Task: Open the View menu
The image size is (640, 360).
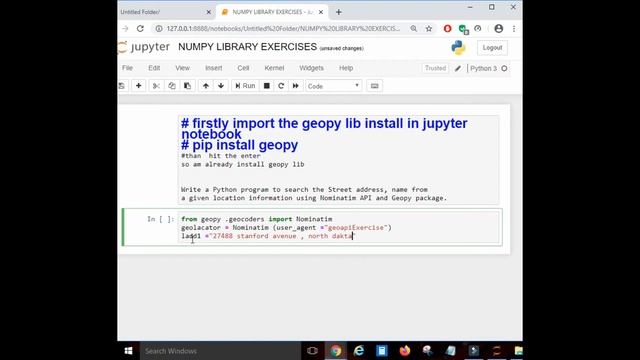Action: (182, 68)
